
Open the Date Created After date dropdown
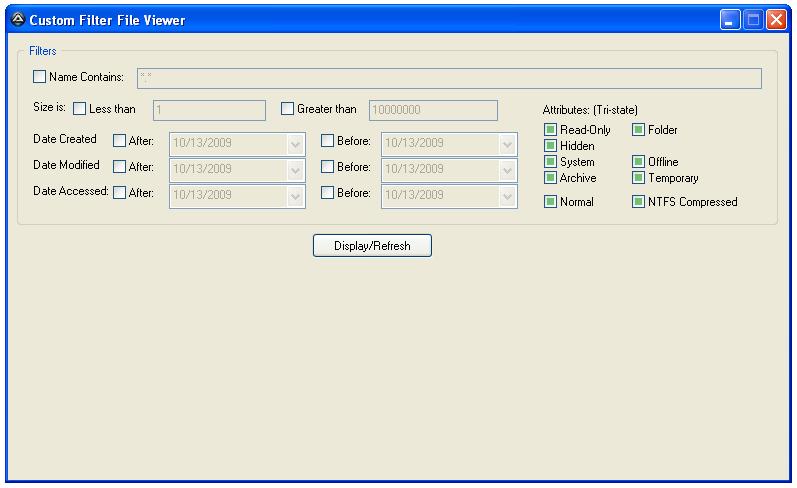[295, 143]
